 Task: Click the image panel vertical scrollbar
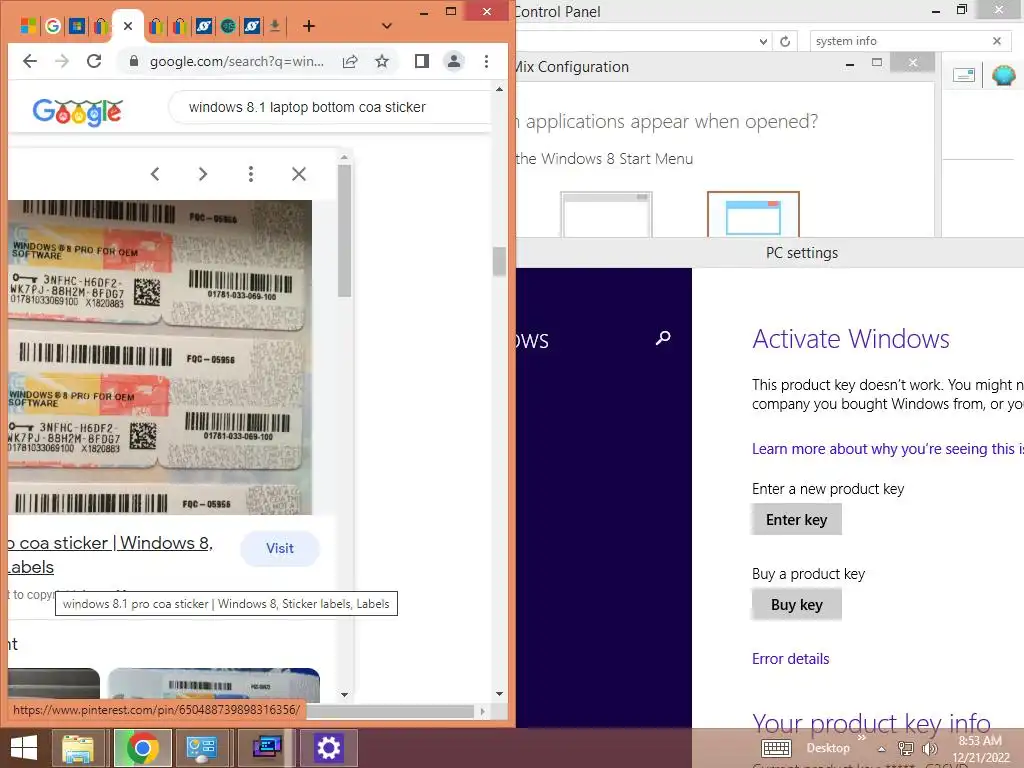[x=344, y=230]
